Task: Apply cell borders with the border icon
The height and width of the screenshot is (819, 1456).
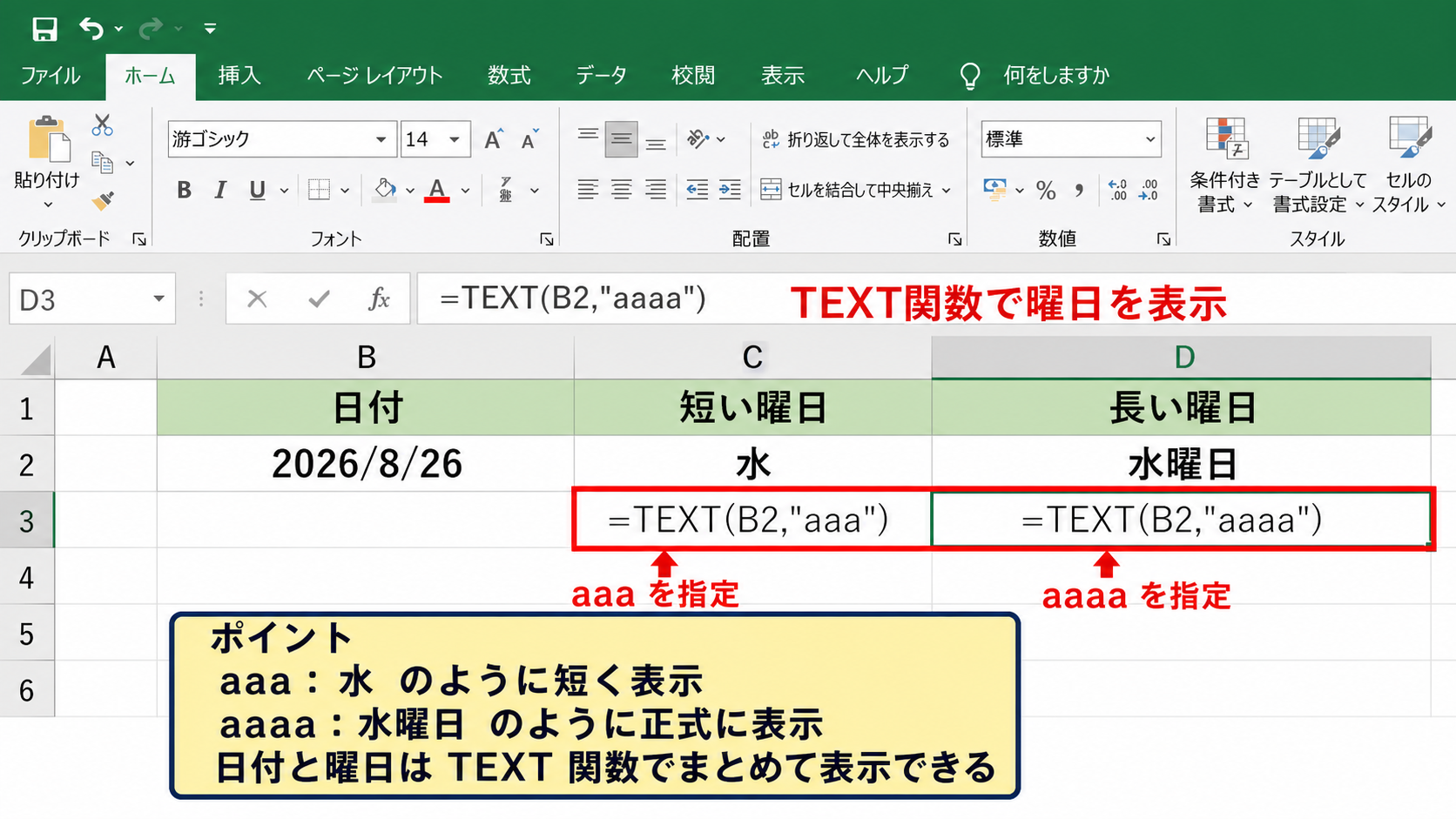Action: click(x=320, y=190)
